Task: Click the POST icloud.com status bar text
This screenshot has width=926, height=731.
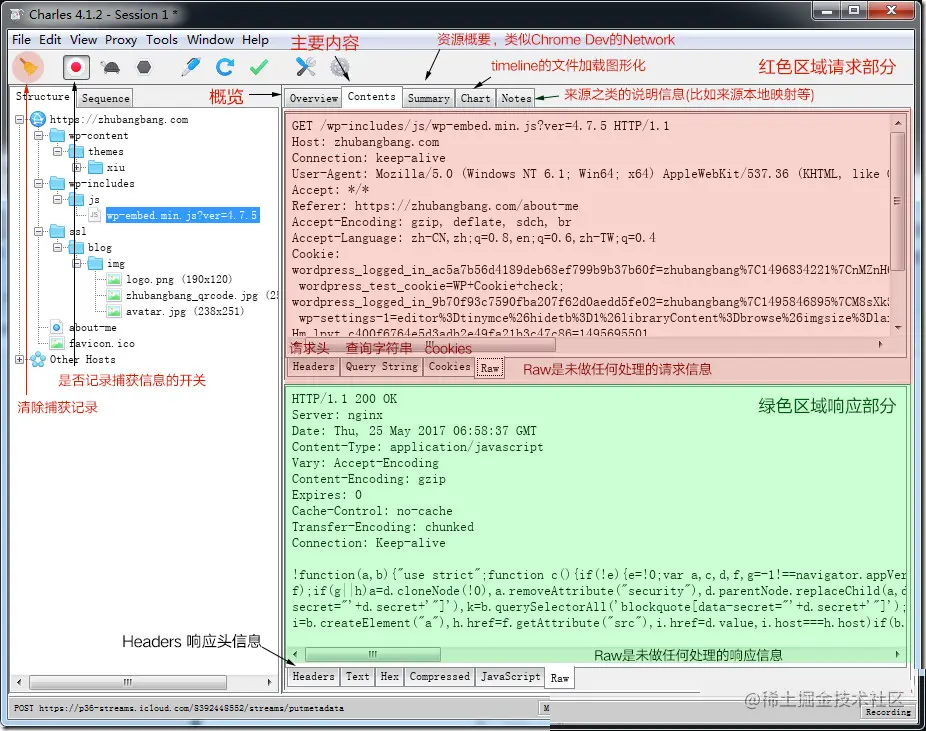Action: pos(179,707)
